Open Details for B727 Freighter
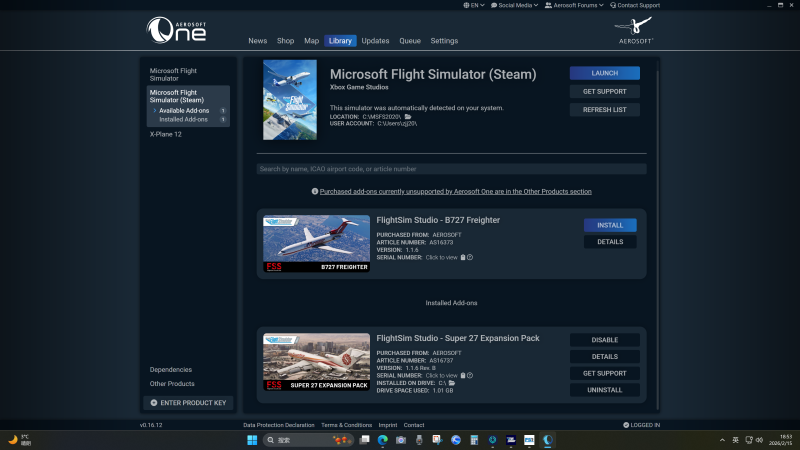800x450 pixels. click(x=610, y=242)
